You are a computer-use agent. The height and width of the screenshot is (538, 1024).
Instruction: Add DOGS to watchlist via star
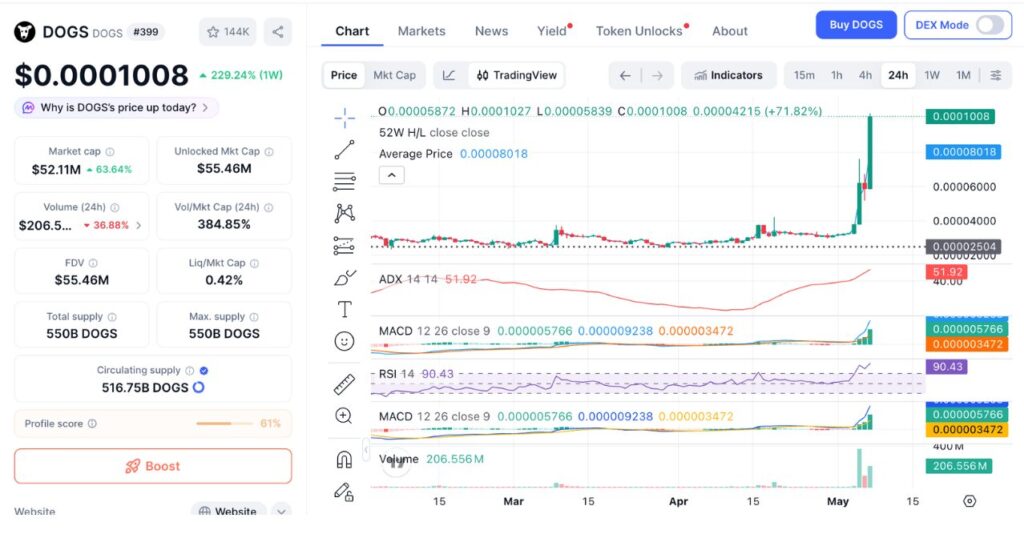(228, 32)
